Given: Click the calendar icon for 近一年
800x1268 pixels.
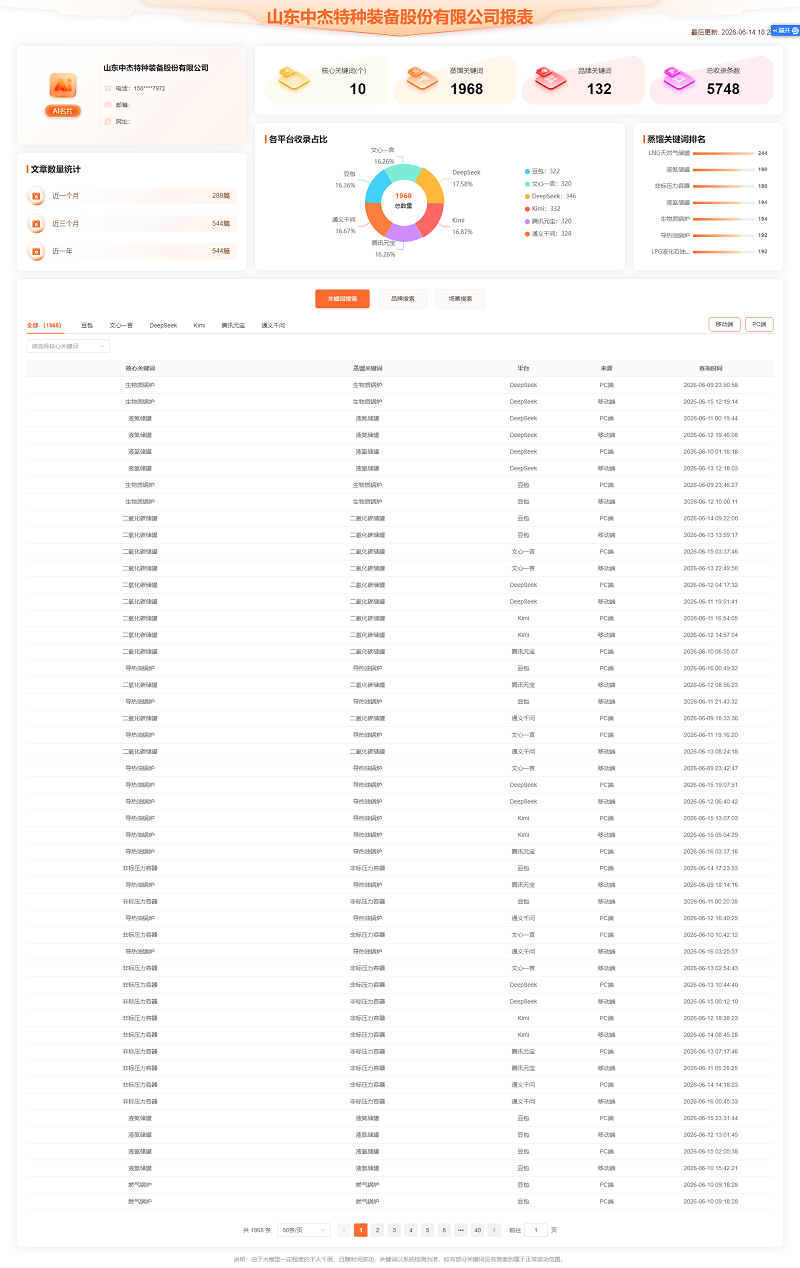Looking at the screenshot, I should [x=36, y=251].
